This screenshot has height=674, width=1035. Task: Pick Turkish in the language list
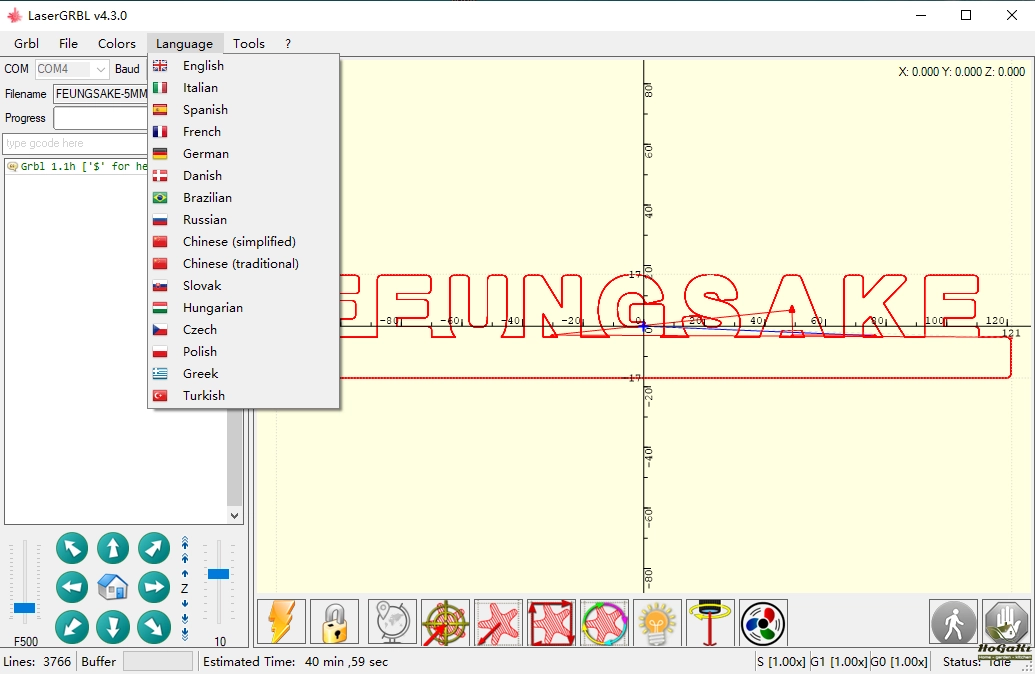pyautogui.click(x=203, y=396)
